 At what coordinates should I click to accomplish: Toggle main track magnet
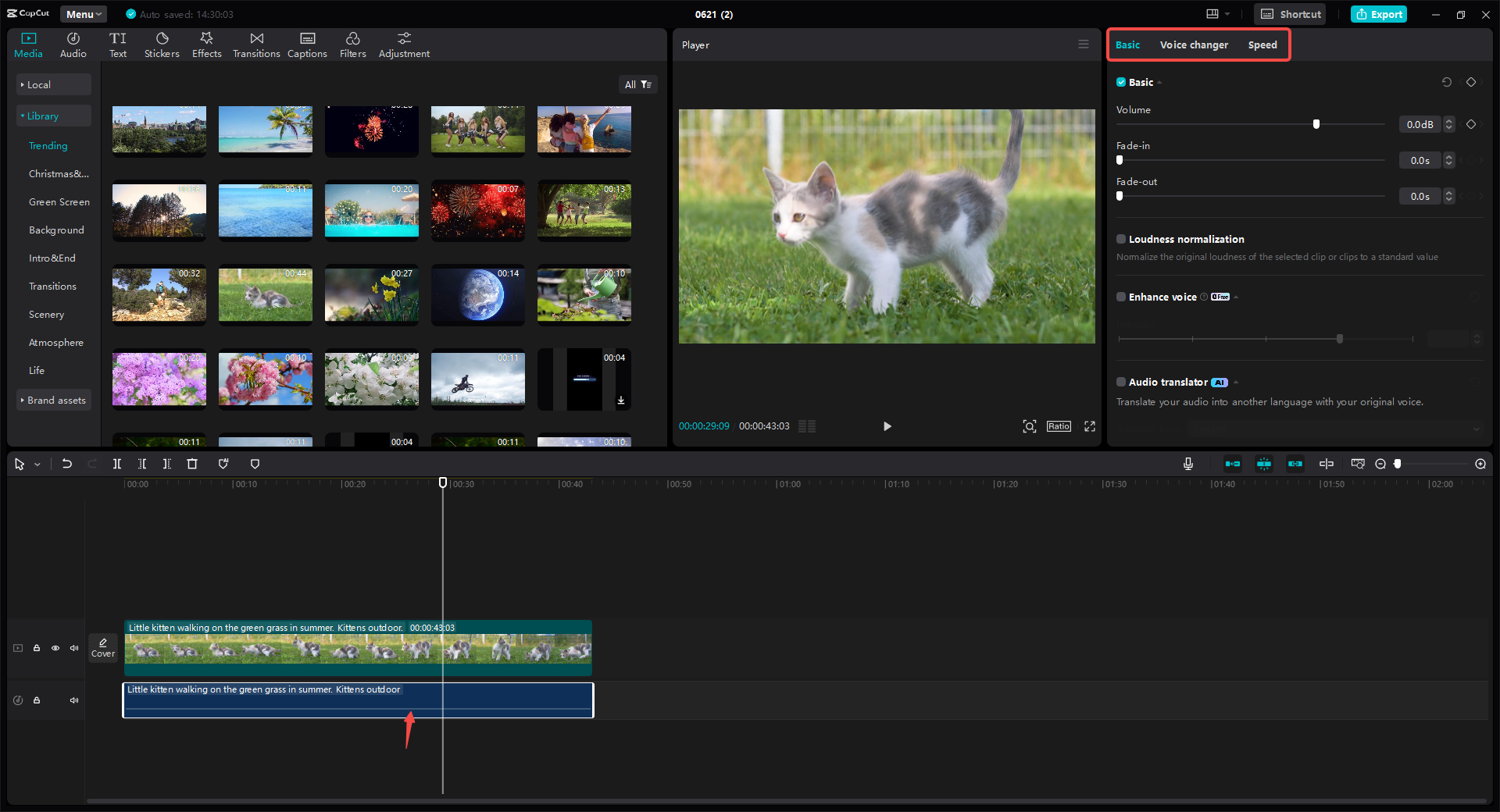click(x=1233, y=464)
